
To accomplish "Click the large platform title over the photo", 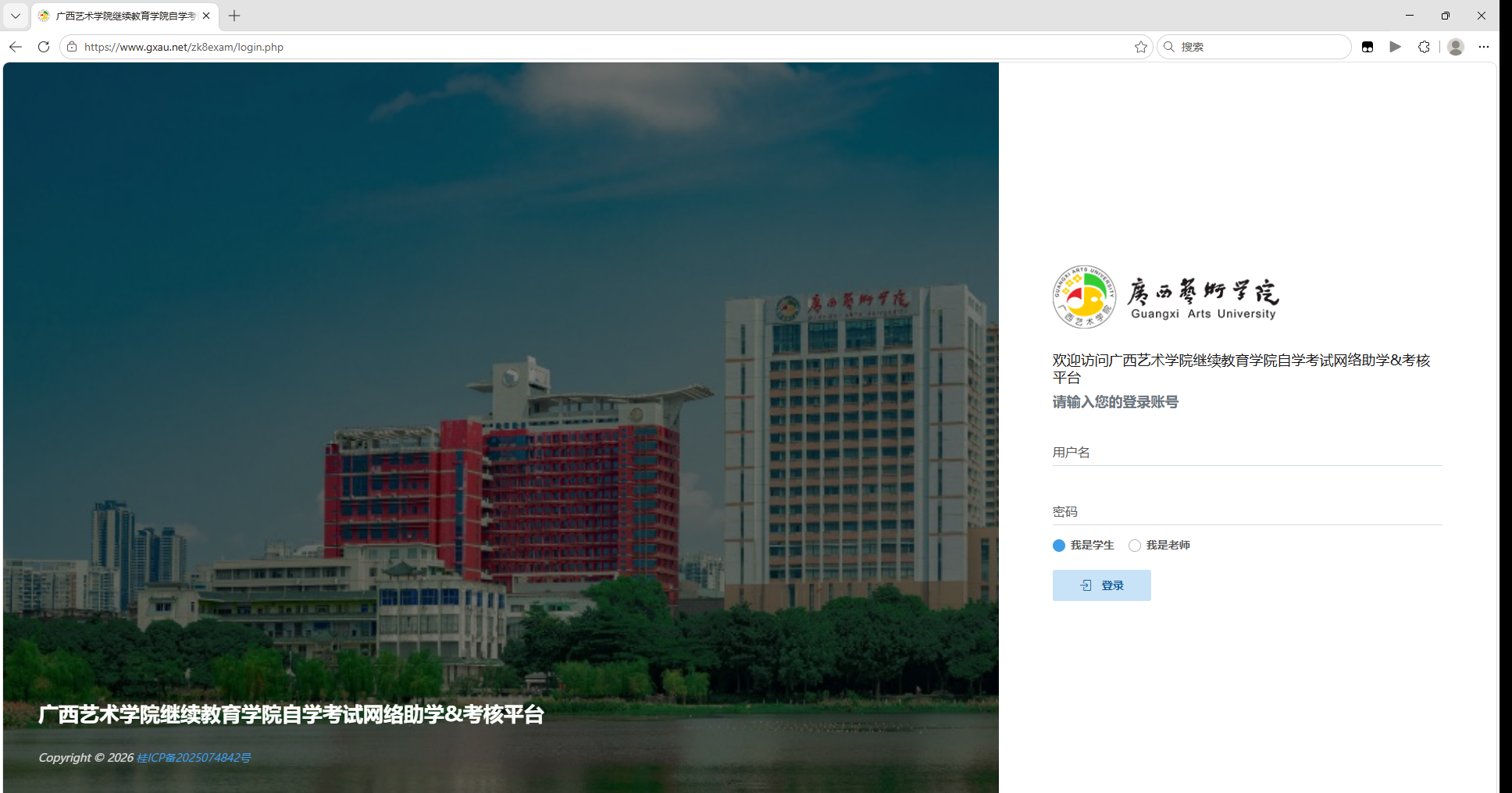I will (x=291, y=714).
